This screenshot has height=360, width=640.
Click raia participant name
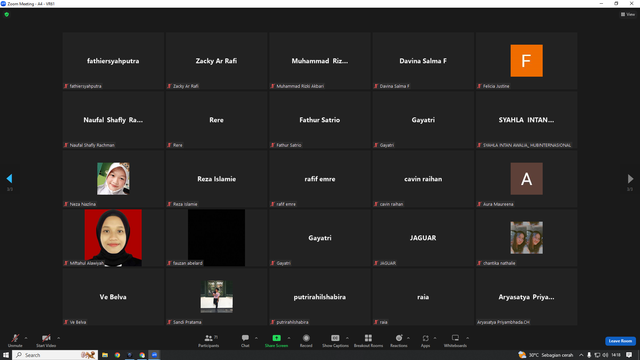tap(423, 297)
